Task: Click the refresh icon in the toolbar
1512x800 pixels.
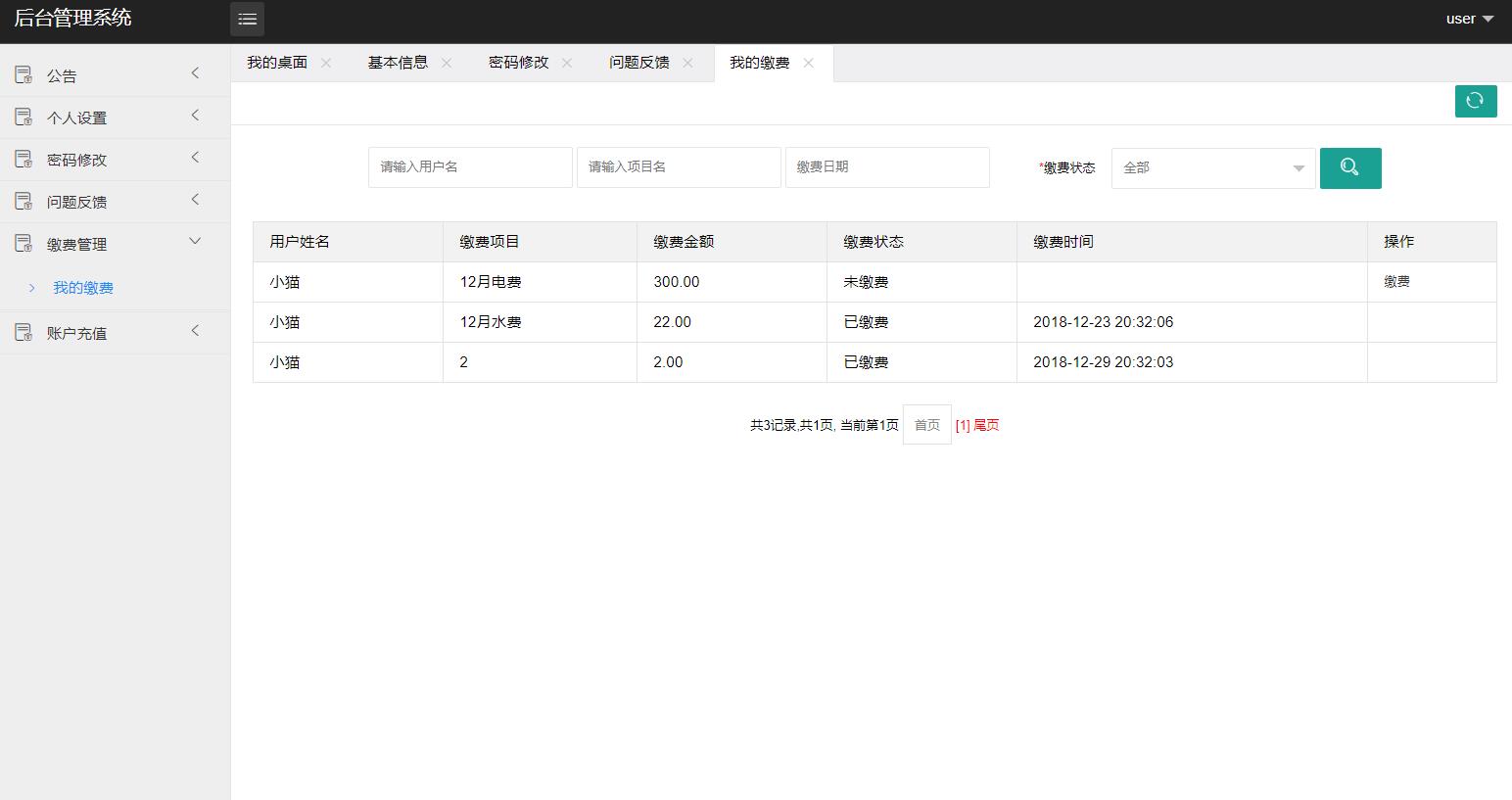Action: click(1476, 101)
